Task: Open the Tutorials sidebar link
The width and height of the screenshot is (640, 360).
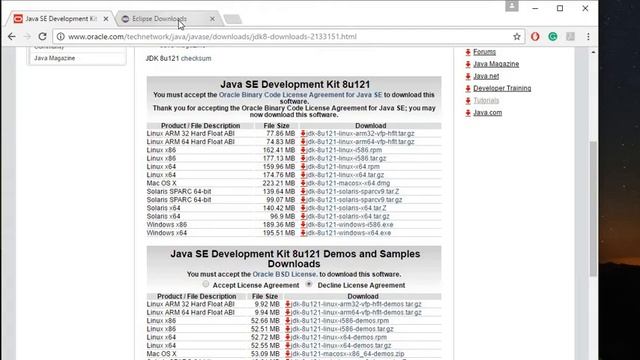Action: [486, 100]
